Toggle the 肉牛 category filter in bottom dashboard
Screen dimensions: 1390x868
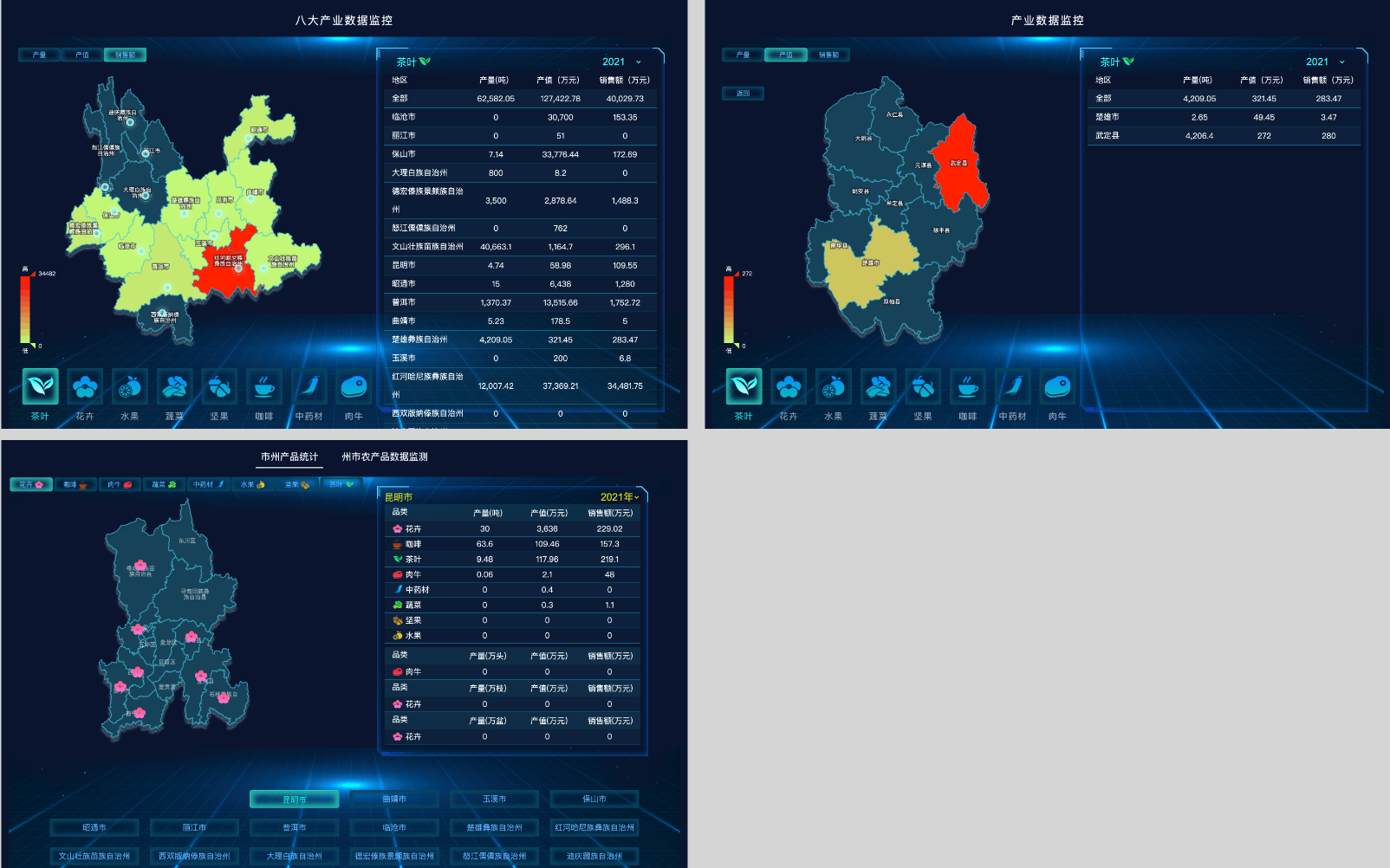[x=120, y=484]
